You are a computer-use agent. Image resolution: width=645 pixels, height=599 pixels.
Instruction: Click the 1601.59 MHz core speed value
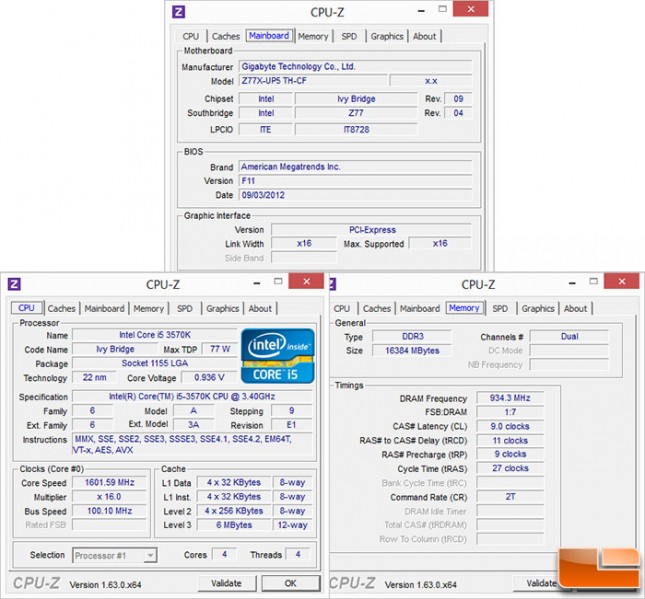[109, 482]
